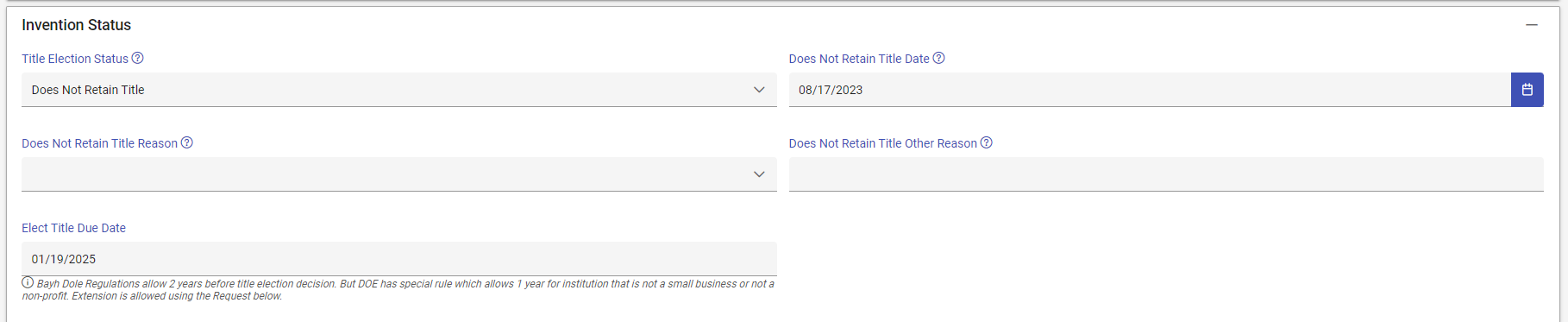Click the Does Not Retain Title Other Reason label
This screenshot has width=1568, height=322.
(x=883, y=143)
